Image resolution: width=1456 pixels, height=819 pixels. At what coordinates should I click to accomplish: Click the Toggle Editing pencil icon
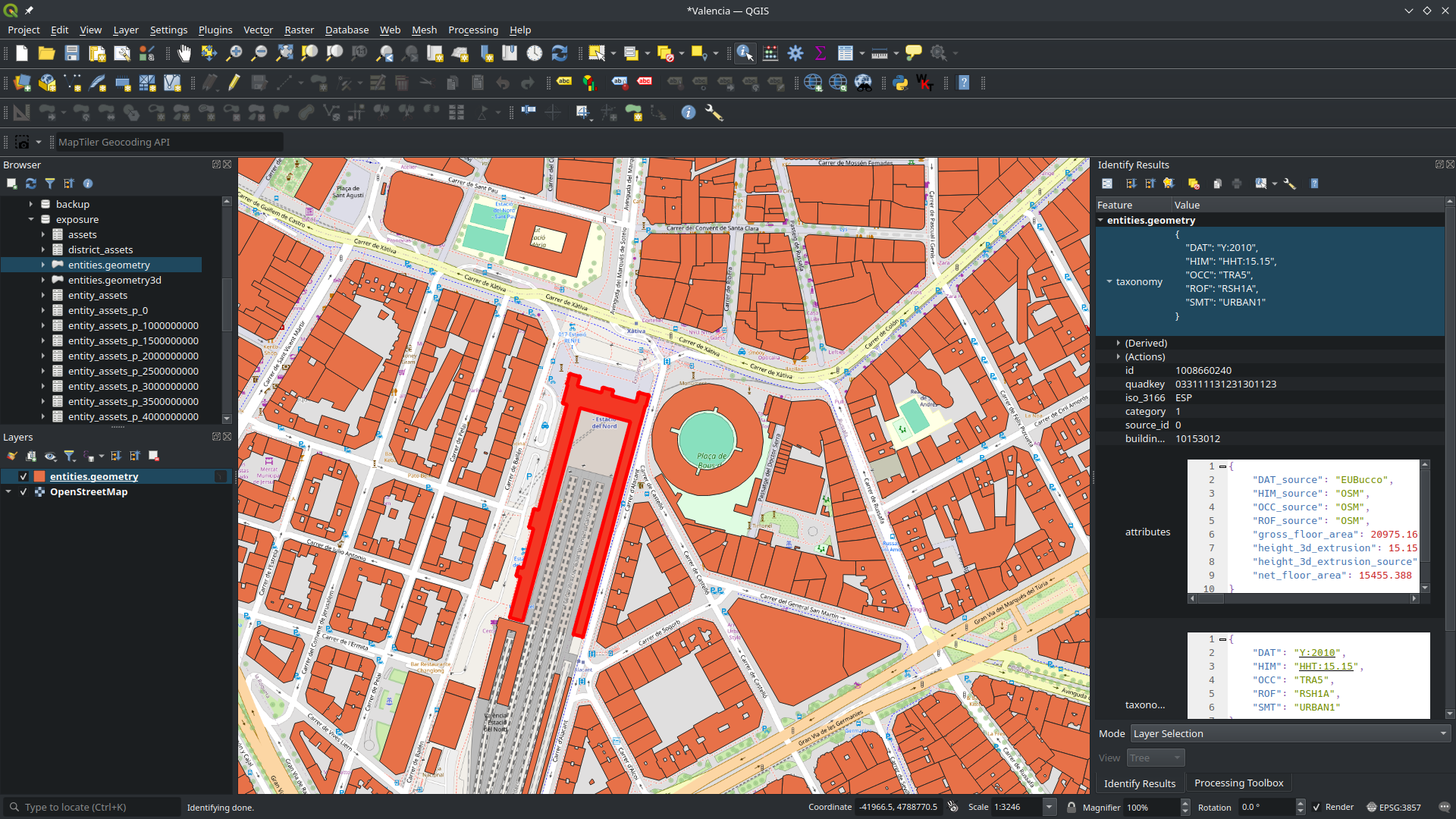click(x=234, y=83)
